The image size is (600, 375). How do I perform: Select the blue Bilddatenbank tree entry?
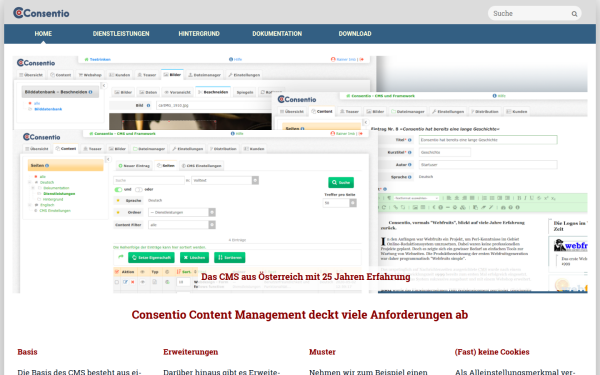pyautogui.click(x=48, y=109)
